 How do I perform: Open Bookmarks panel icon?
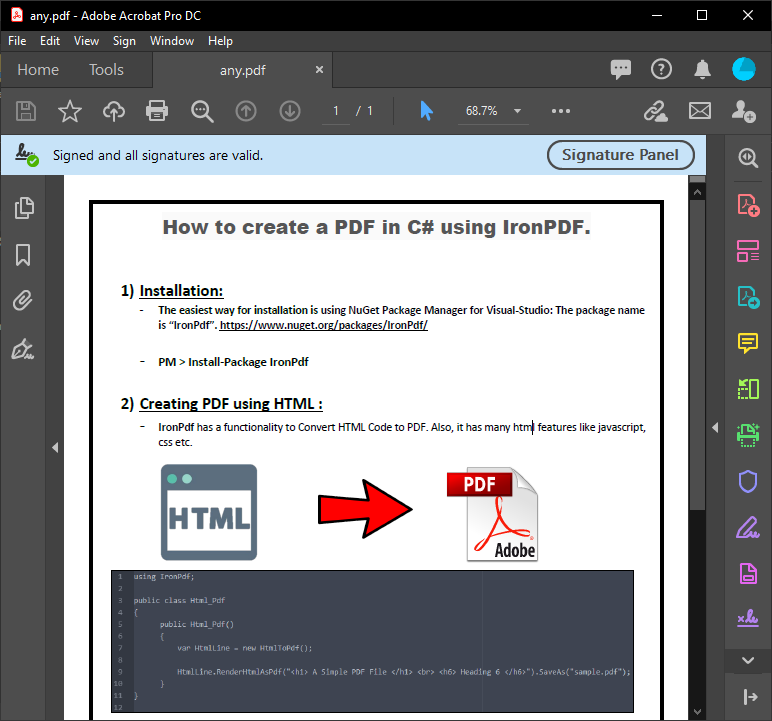tap(23, 255)
